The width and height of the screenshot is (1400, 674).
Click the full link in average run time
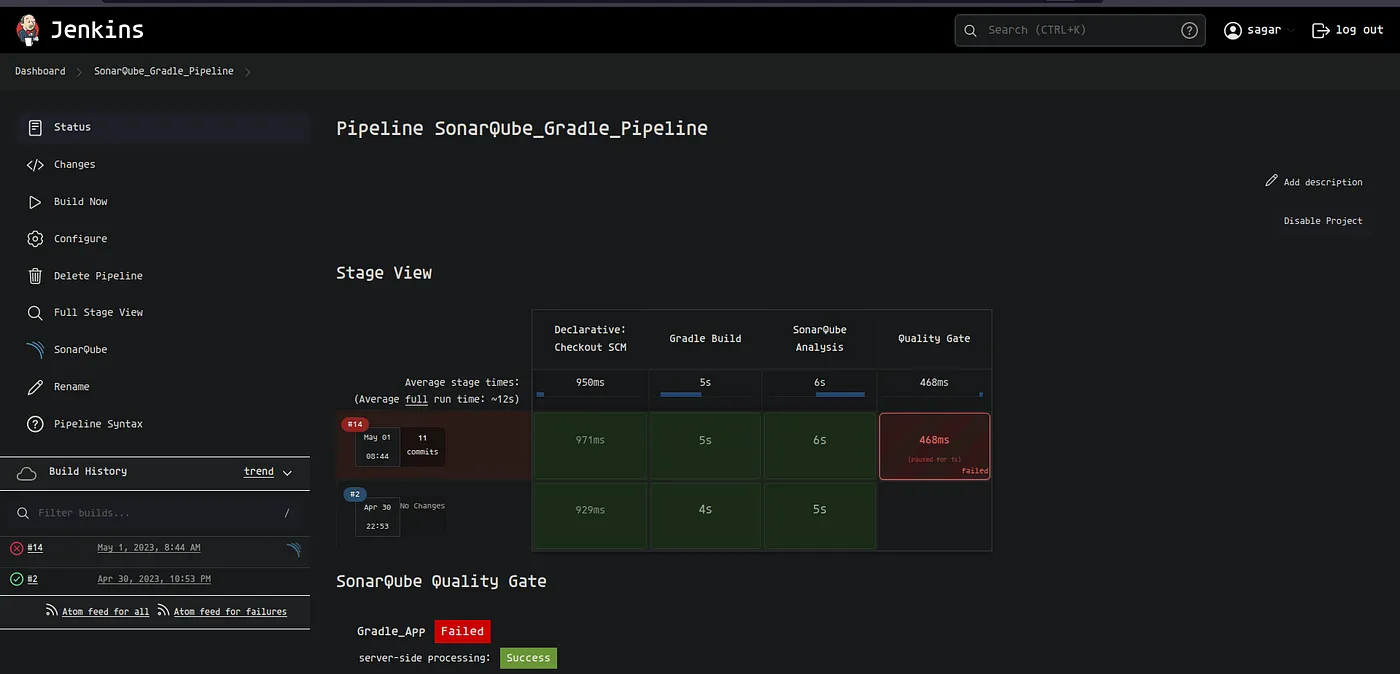pyautogui.click(x=416, y=399)
